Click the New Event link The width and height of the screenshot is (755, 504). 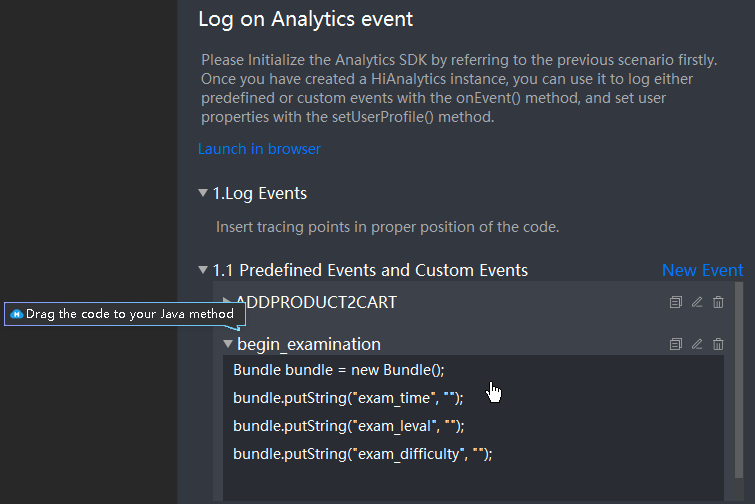[x=703, y=270]
